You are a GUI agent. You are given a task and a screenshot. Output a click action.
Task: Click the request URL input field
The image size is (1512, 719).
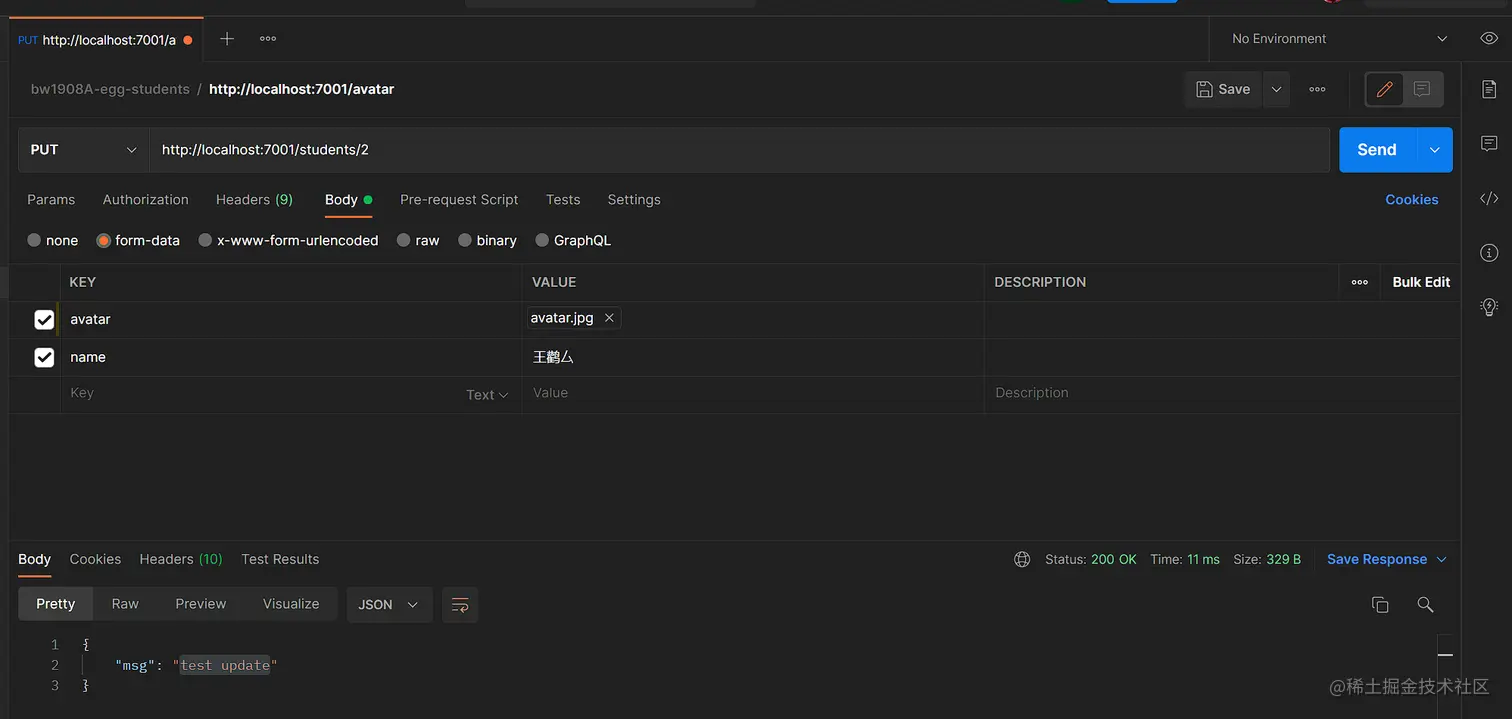(740, 150)
